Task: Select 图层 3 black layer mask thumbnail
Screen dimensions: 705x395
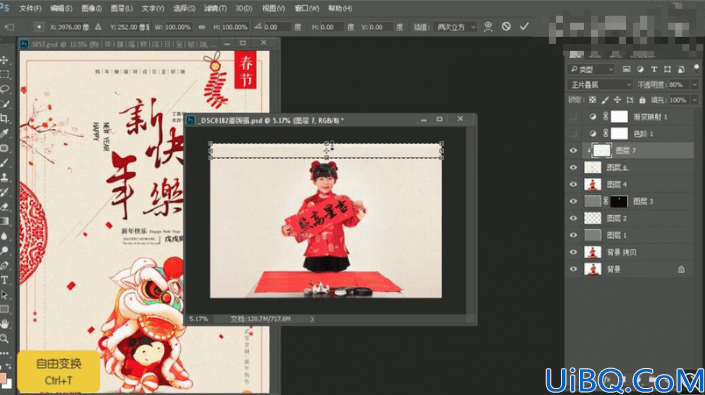Action: pyautogui.click(x=619, y=201)
